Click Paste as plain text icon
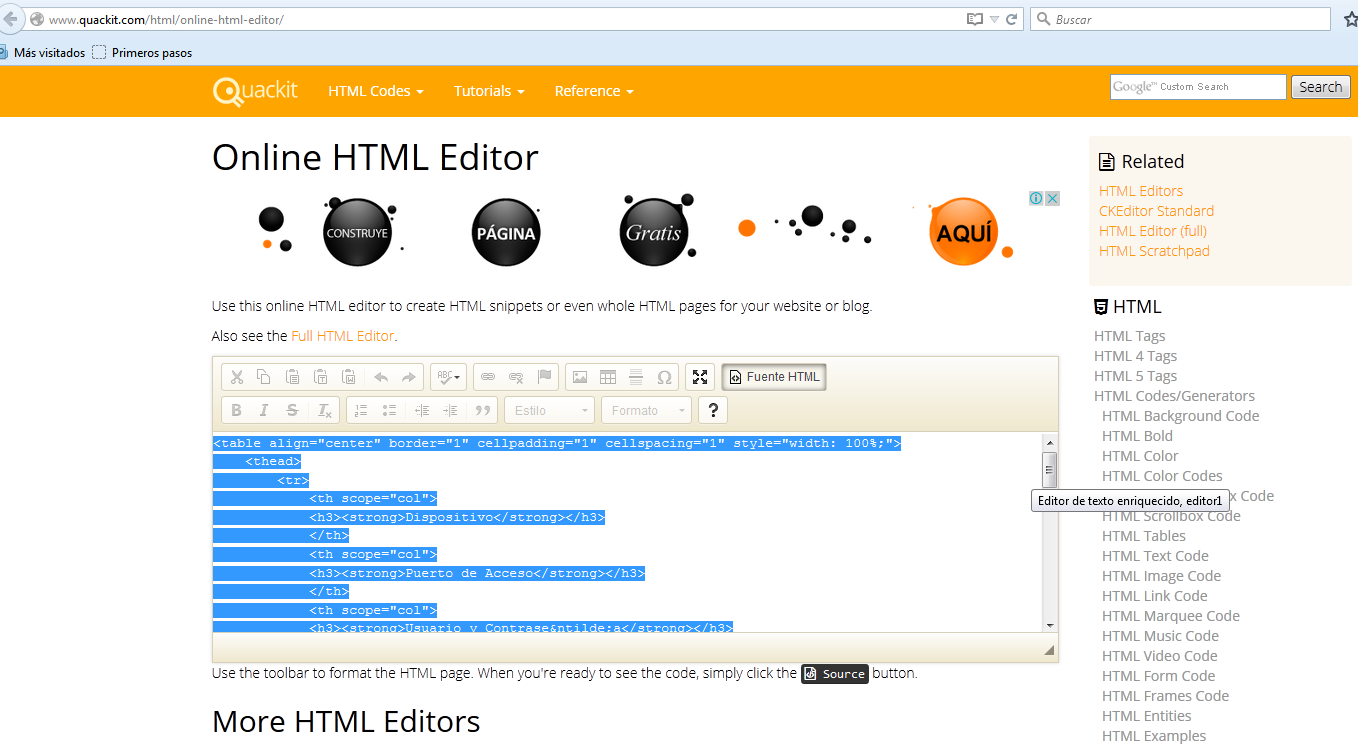This screenshot has width=1358, height=747. pyautogui.click(x=320, y=377)
